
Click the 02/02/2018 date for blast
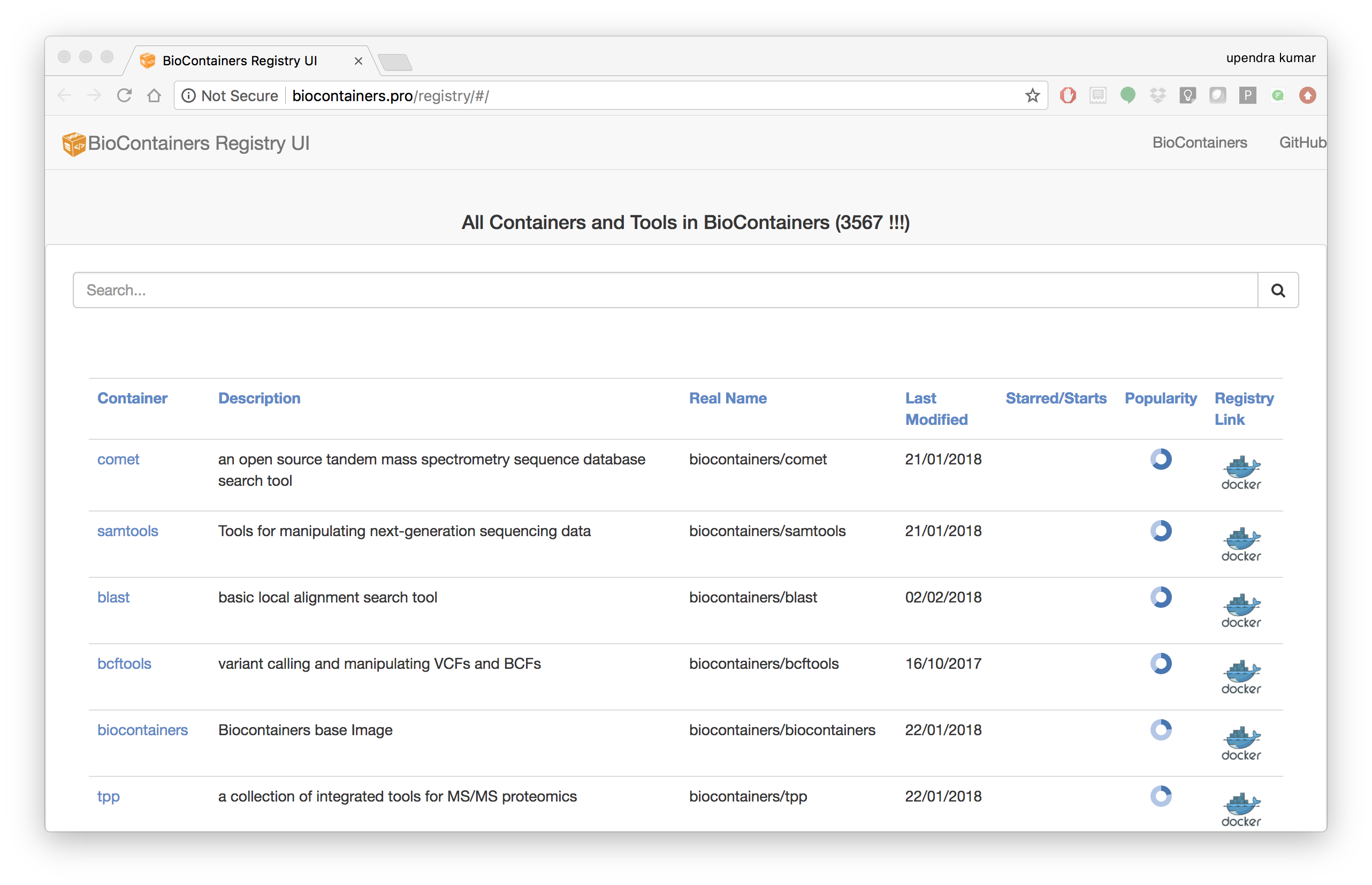click(943, 597)
